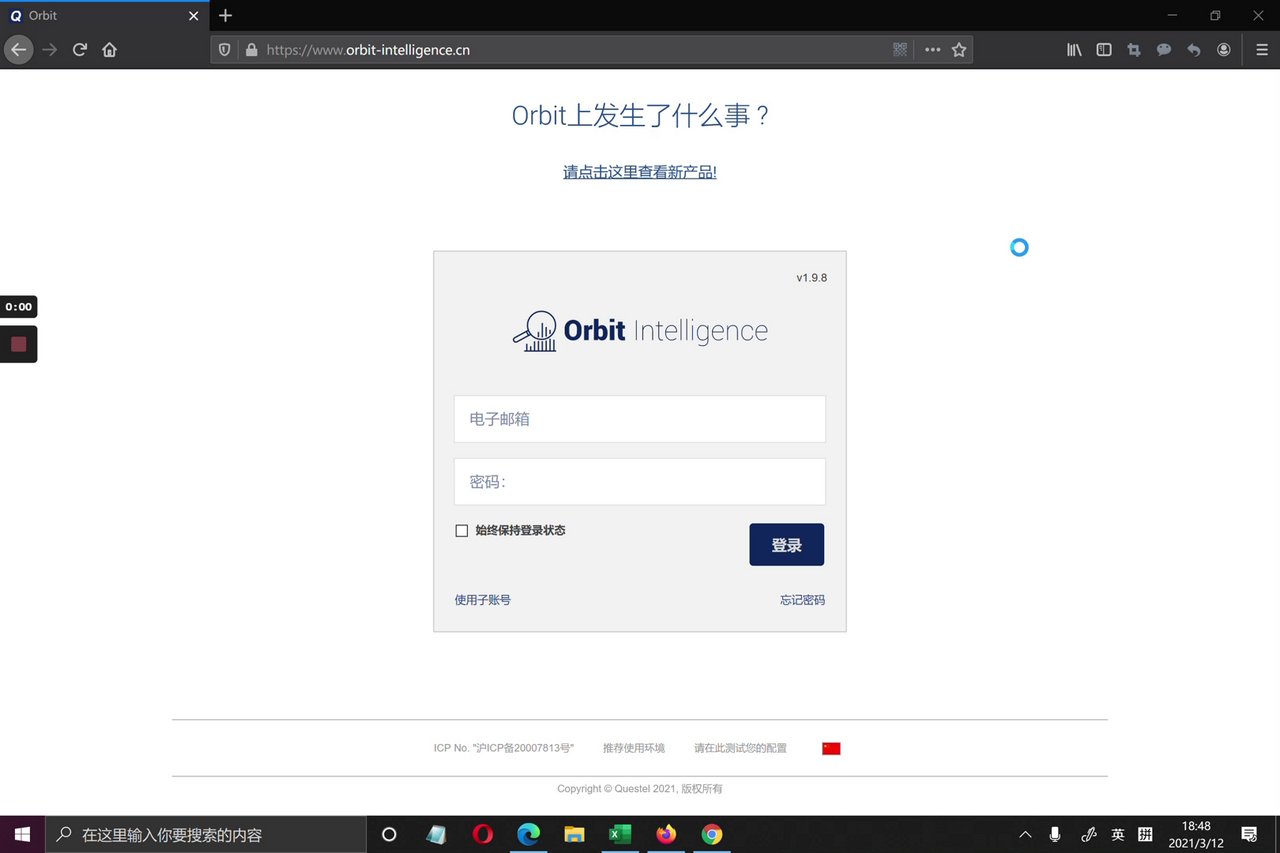Open the 推荐使用环境 link
Image resolution: width=1280 pixels, height=853 pixels.
click(x=634, y=748)
